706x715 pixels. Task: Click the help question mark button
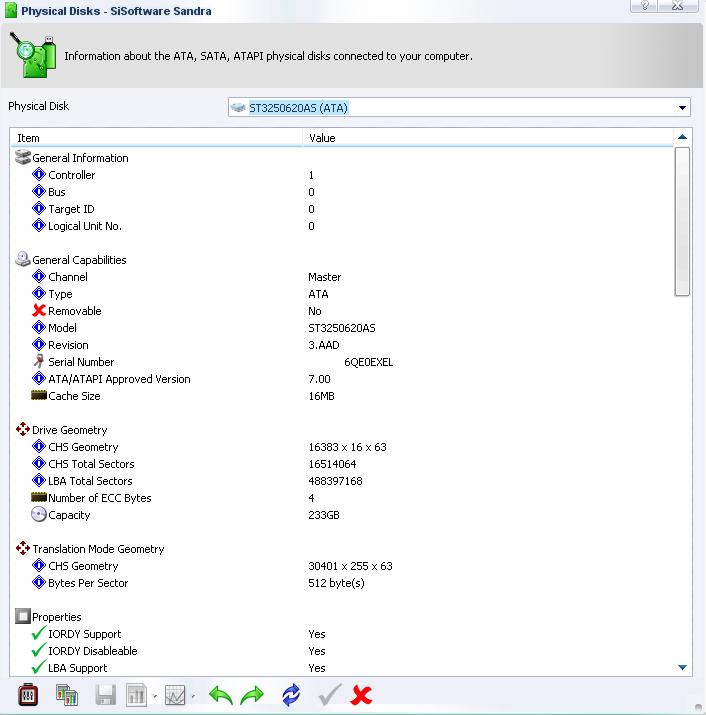pos(645,5)
